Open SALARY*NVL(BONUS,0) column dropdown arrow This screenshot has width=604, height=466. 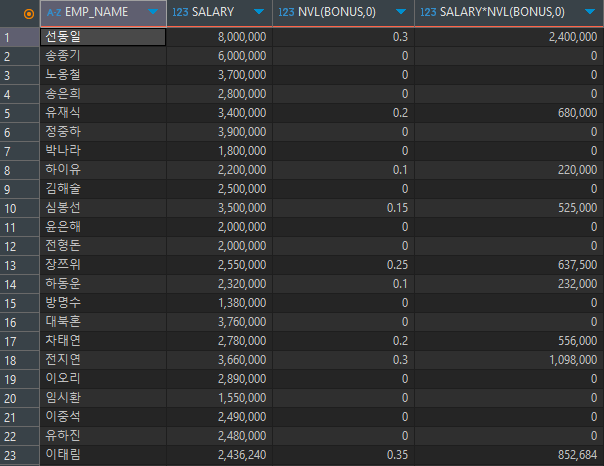tap(590, 12)
